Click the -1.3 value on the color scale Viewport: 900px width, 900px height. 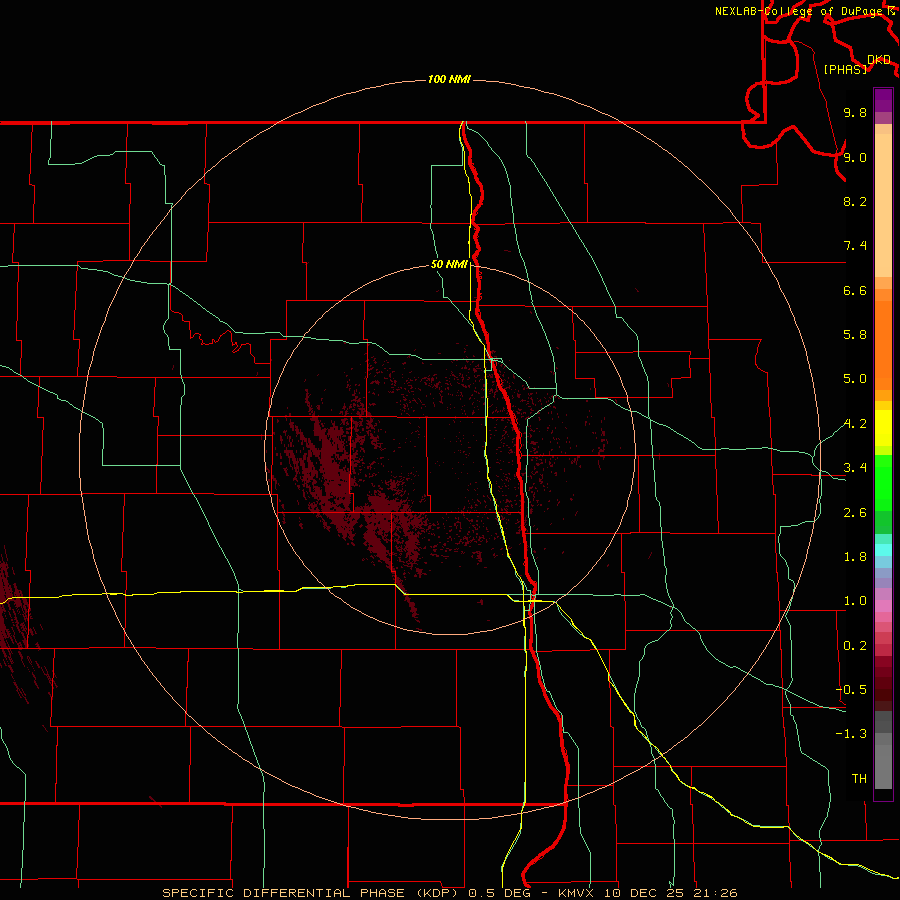click(x=851, y=734)
